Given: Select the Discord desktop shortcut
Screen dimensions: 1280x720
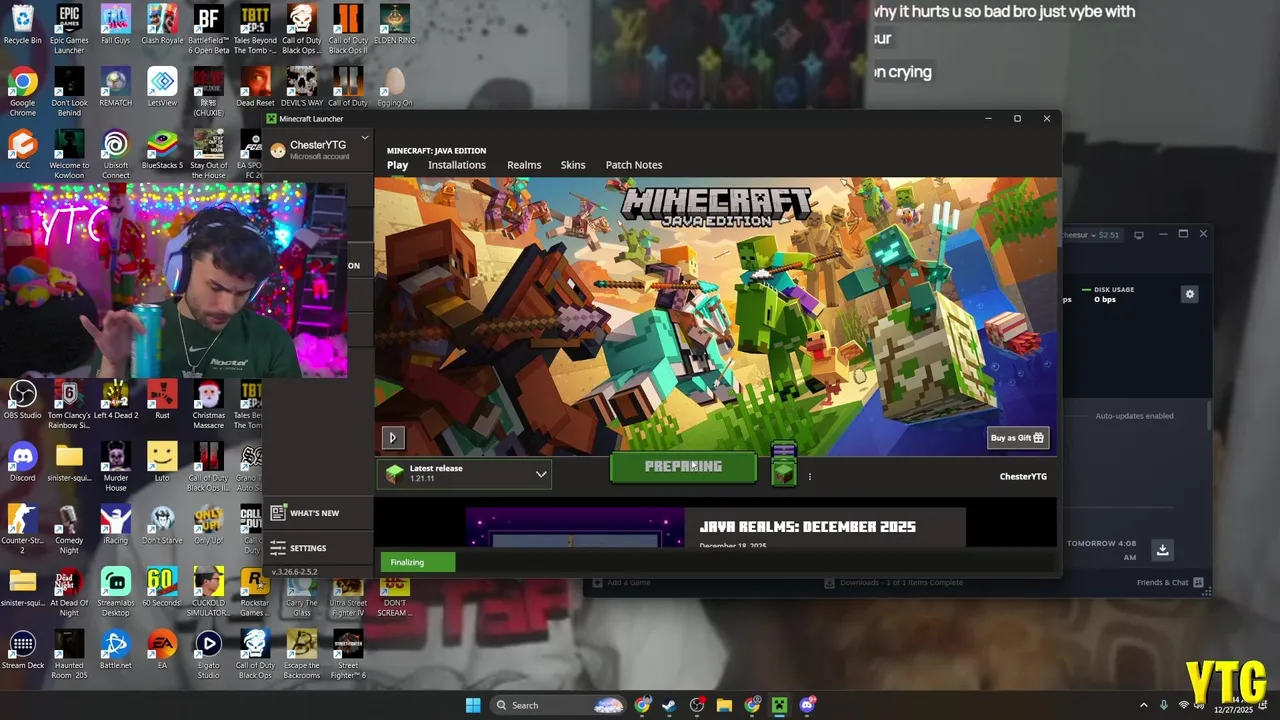Looking at the screenshot, I should click(22, 462).
